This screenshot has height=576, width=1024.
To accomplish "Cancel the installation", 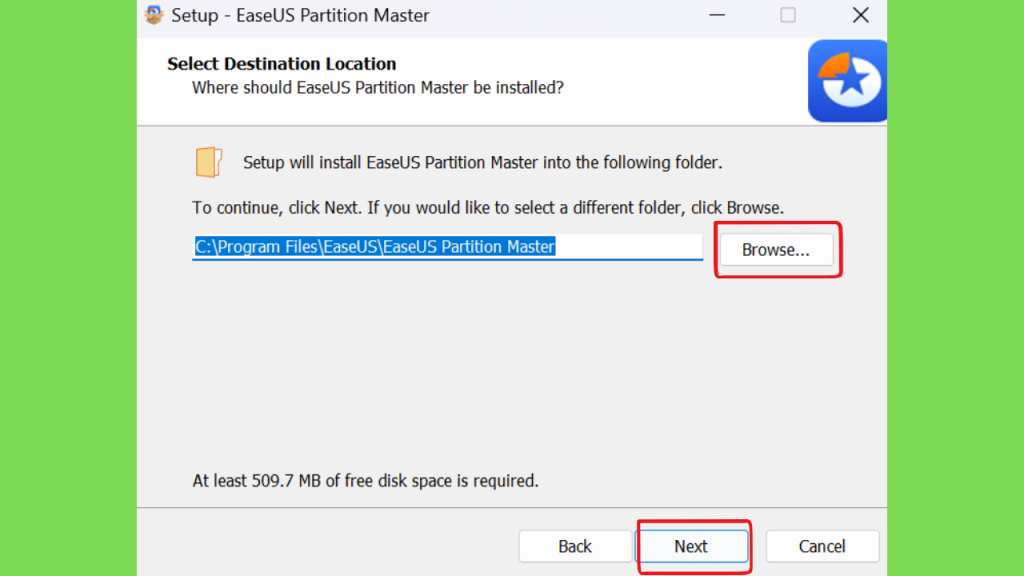I will pyautogui.click(x=822, y=546).
